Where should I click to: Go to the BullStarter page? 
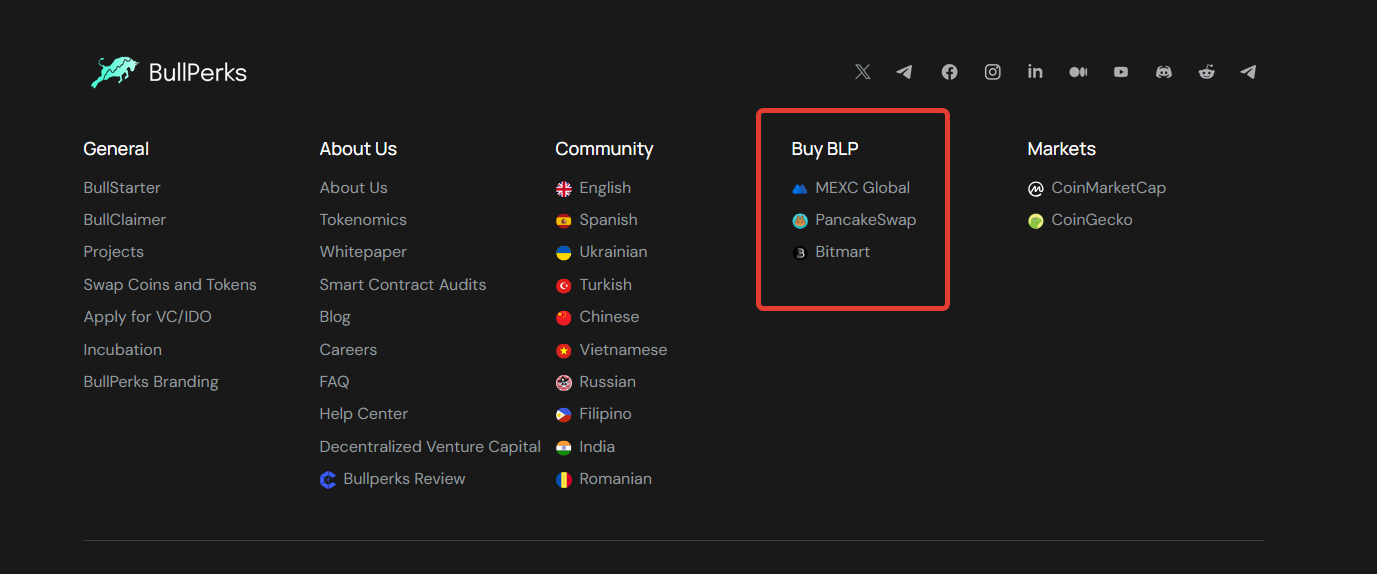pos(122,188)
